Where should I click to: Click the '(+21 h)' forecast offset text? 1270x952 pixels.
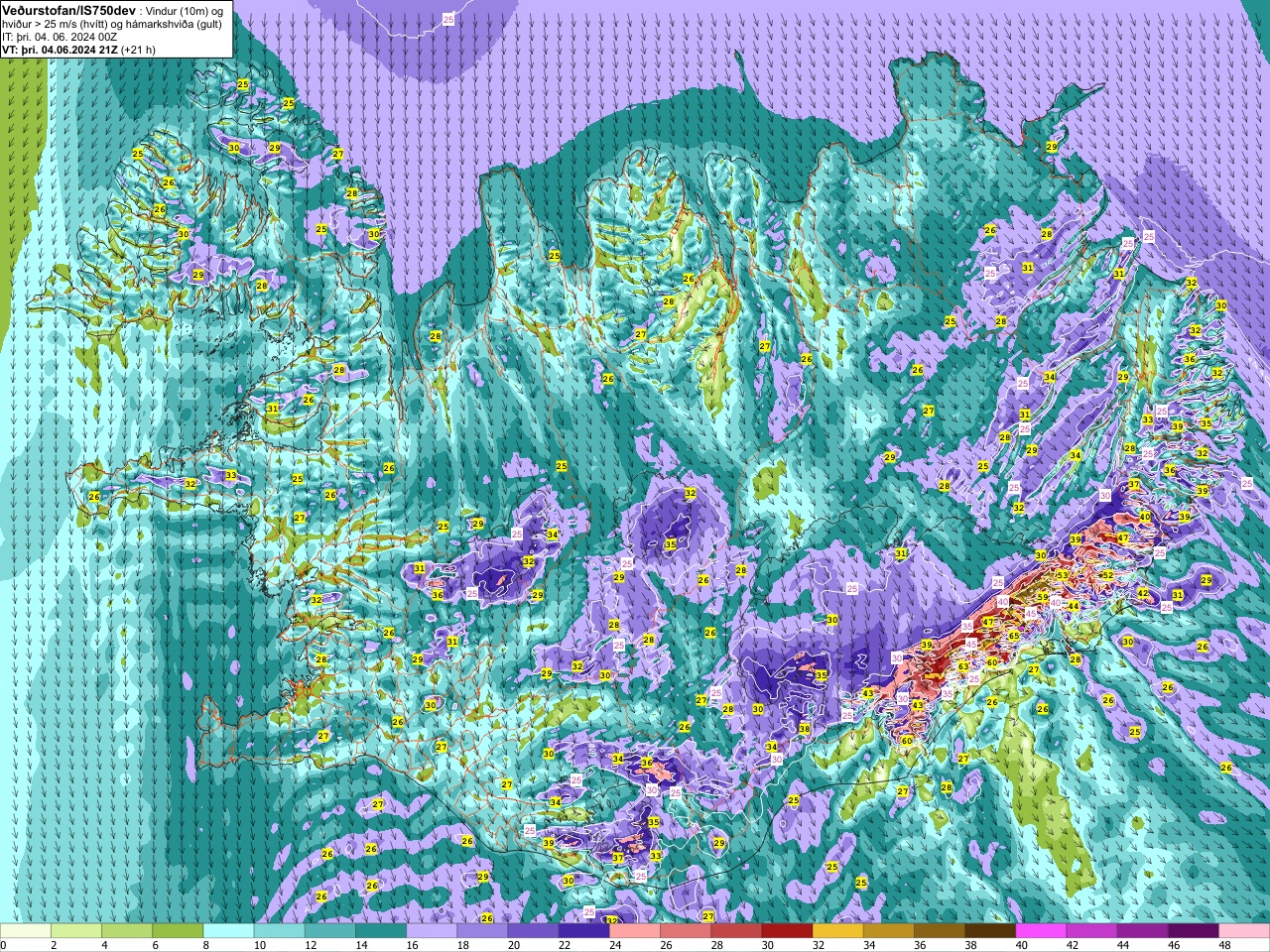pyautogui.click(x=138, y=50)
